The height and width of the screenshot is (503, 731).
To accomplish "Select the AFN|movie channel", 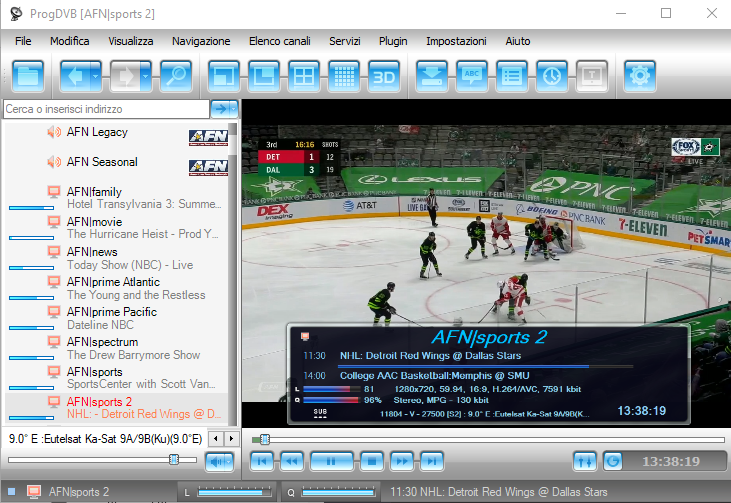I will pos(117,227).
